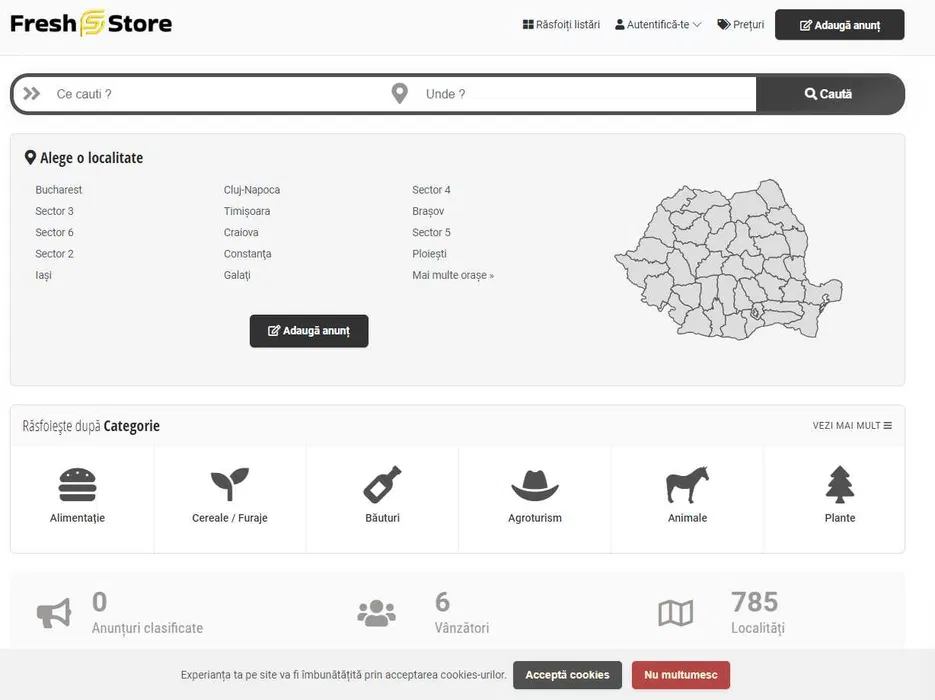
Task: Open the Băuturi bottle category icon
Action: [382, 485]
